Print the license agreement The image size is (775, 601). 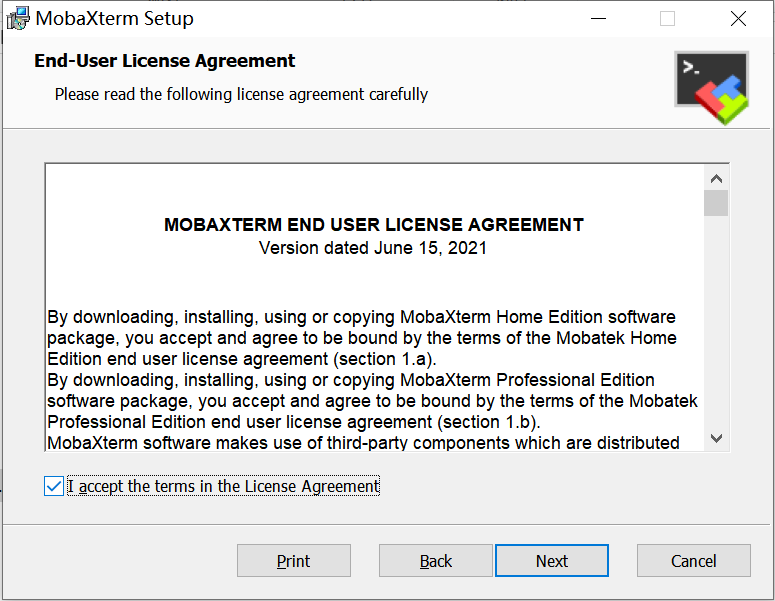click(x=294, y=561)
